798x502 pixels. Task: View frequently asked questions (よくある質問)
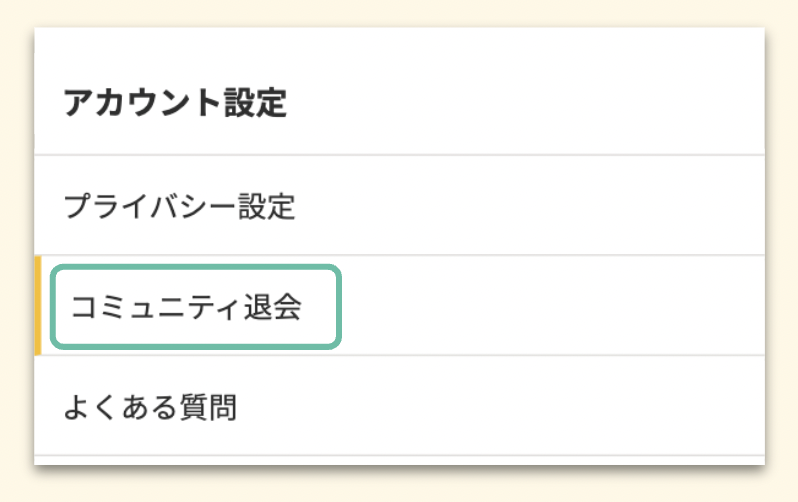(x=150, y=407)
